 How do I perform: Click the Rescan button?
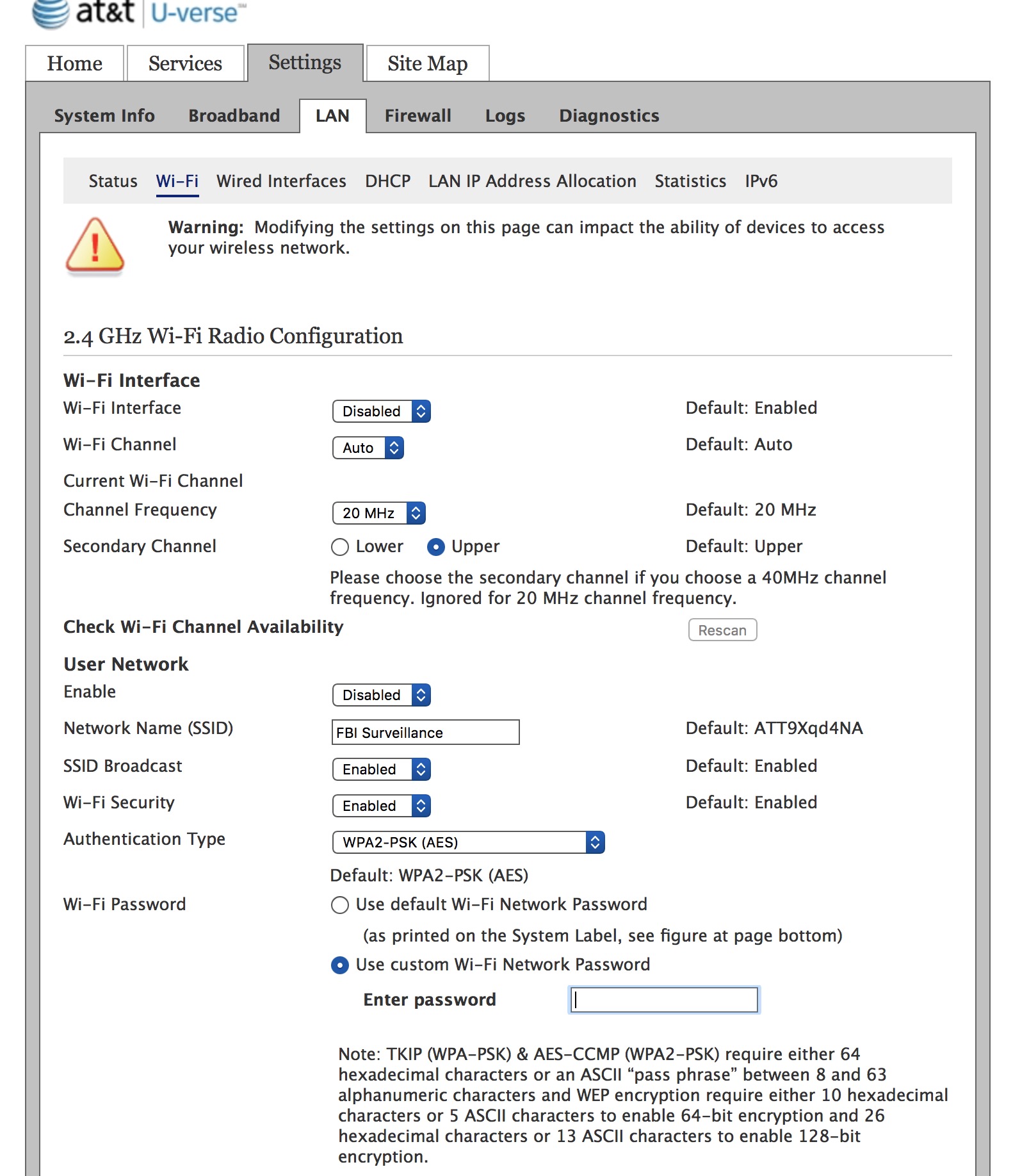tap(722, 630)
